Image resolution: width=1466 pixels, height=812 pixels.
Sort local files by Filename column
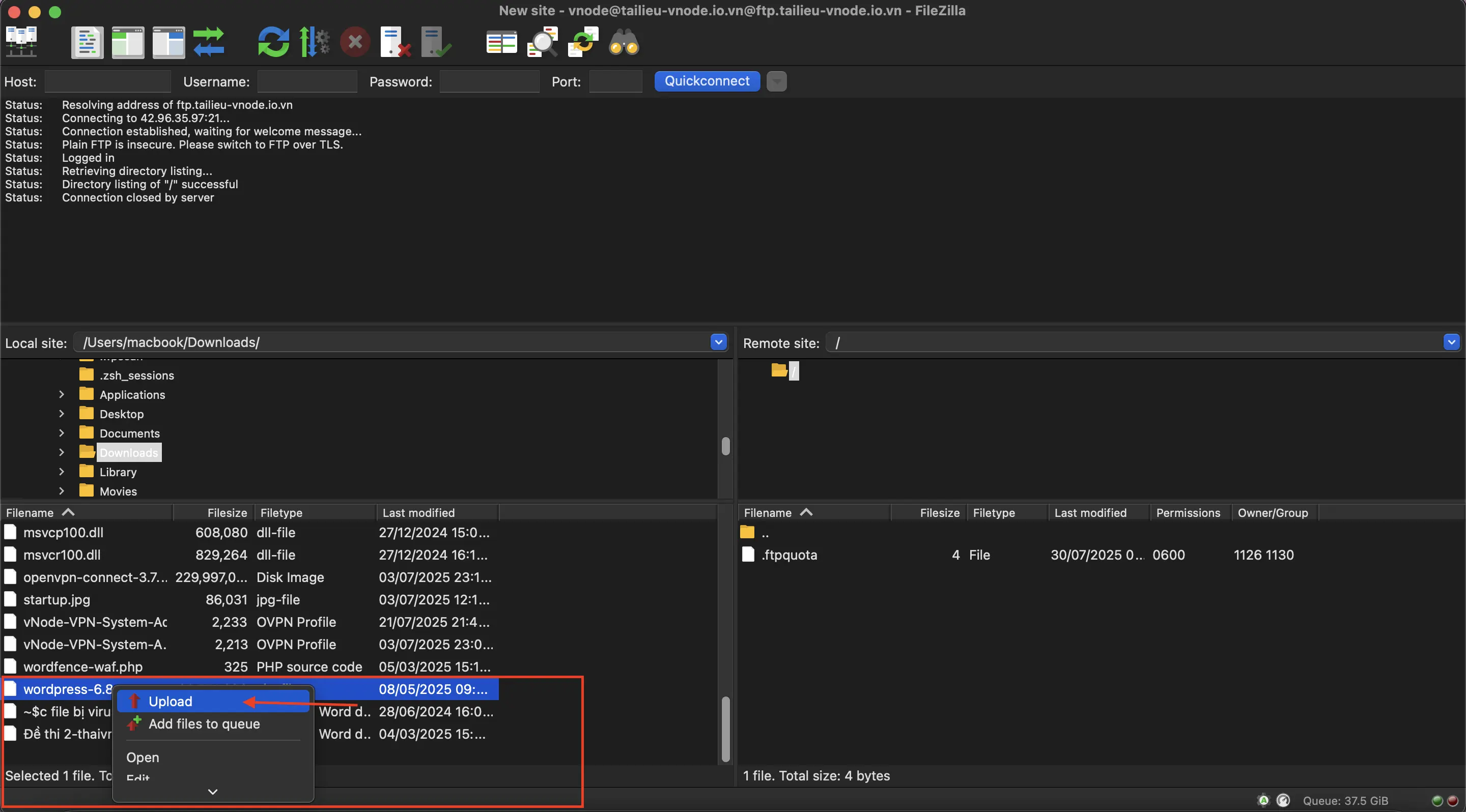coord(87,512)
